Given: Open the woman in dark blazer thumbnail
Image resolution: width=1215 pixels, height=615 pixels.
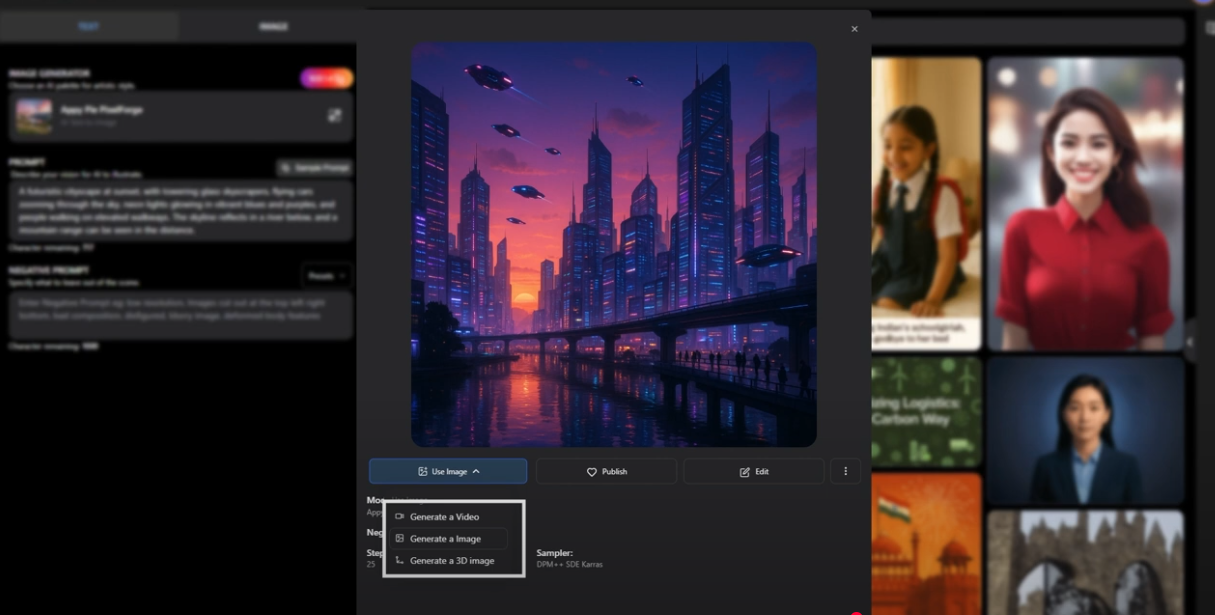Looking at the screenshot, I should (x=1085, y=431).
